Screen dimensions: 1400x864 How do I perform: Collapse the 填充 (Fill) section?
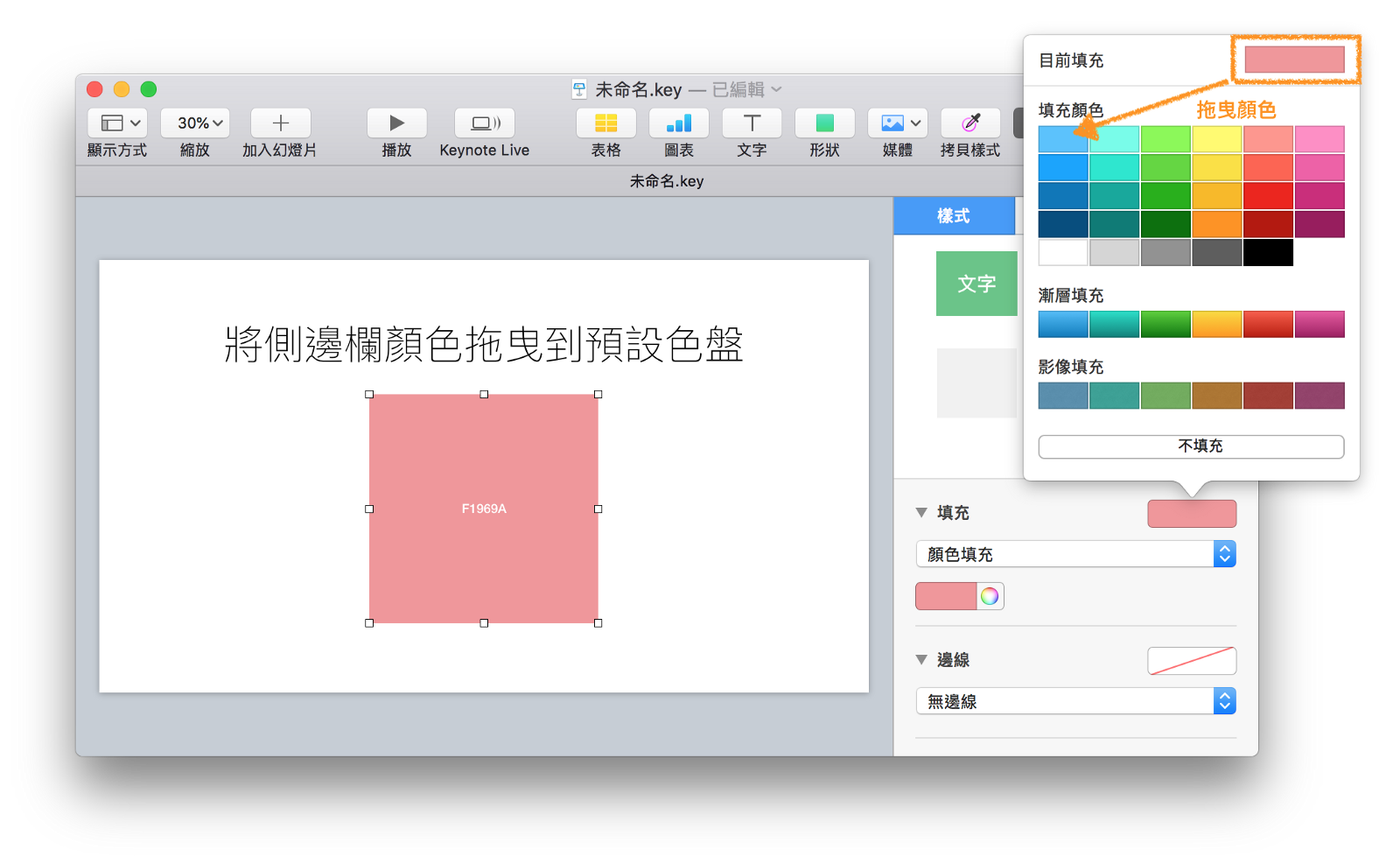[920, 512]
